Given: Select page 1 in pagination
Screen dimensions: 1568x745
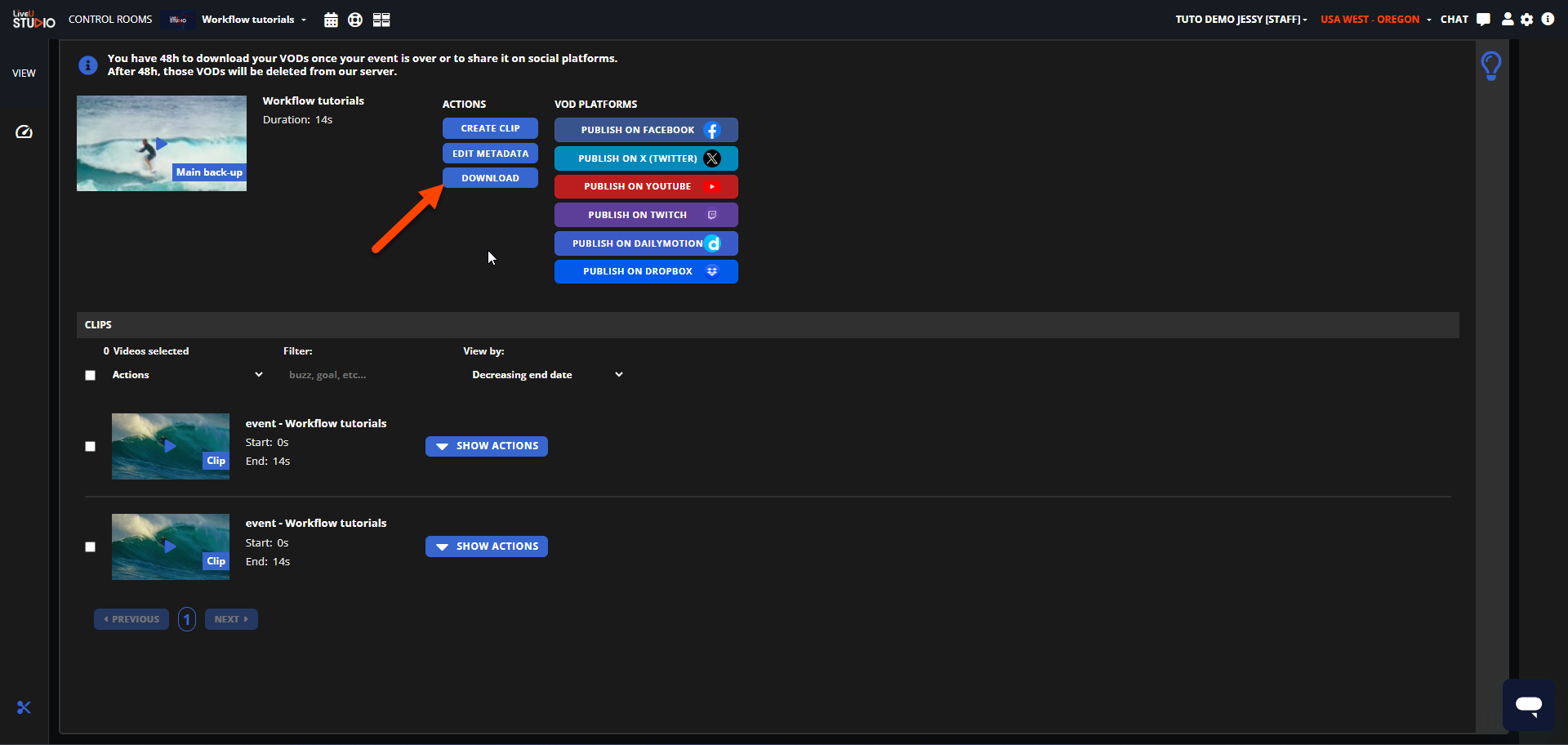Looking at the screenshot, I should [x=187, y=619].
